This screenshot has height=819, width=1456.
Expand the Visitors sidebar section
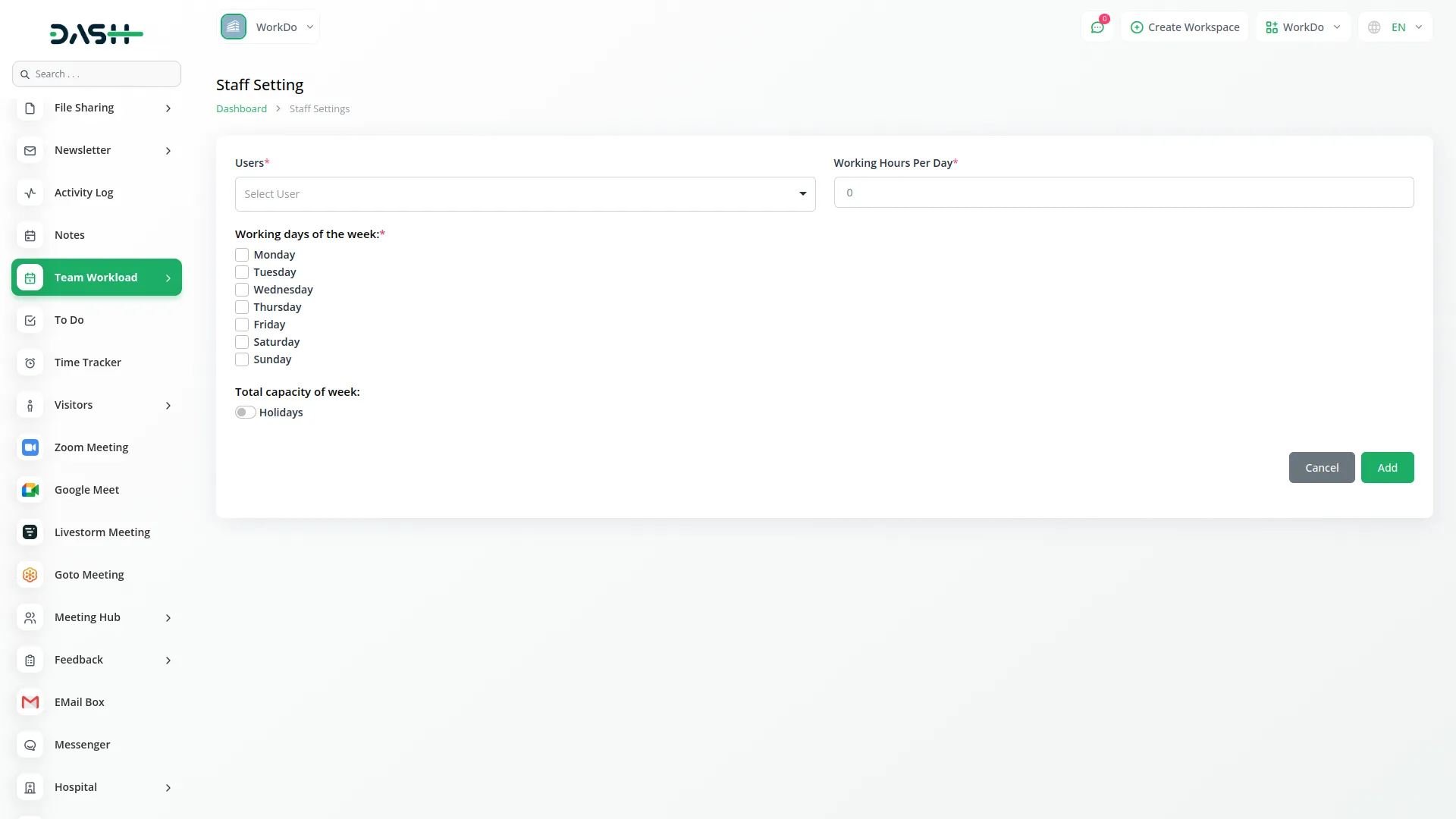tap(96, 405)
